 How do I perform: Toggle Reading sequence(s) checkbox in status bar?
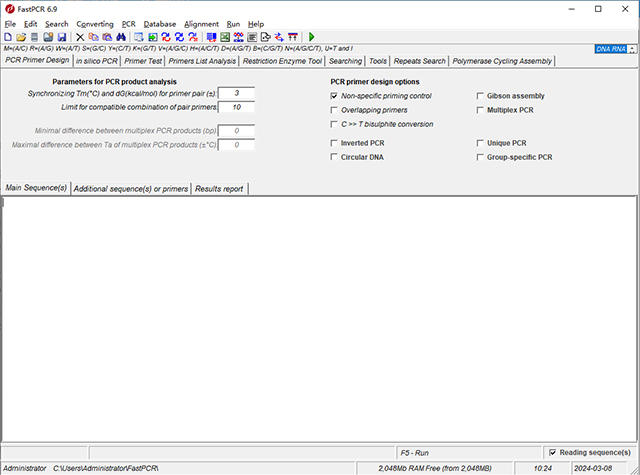pos(553,452)
